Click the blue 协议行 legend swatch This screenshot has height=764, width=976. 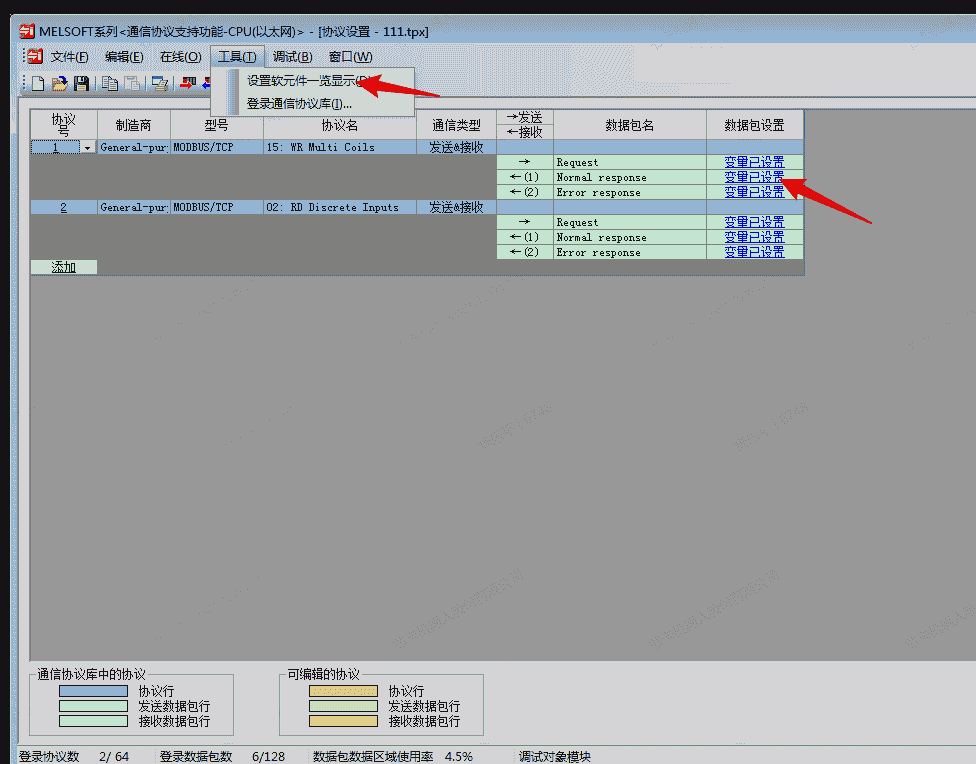pyautogui.click(x=93, y=691)
